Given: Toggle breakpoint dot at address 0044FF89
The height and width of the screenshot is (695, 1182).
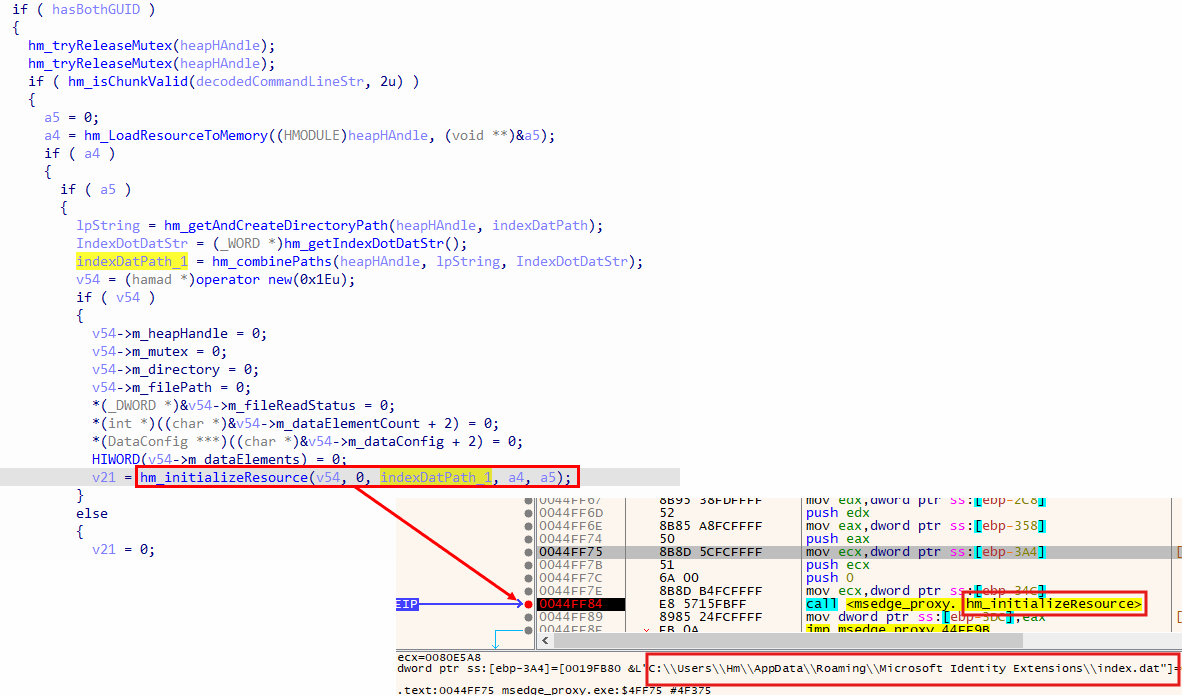Looking at the screenshot, I should point(528,617).
